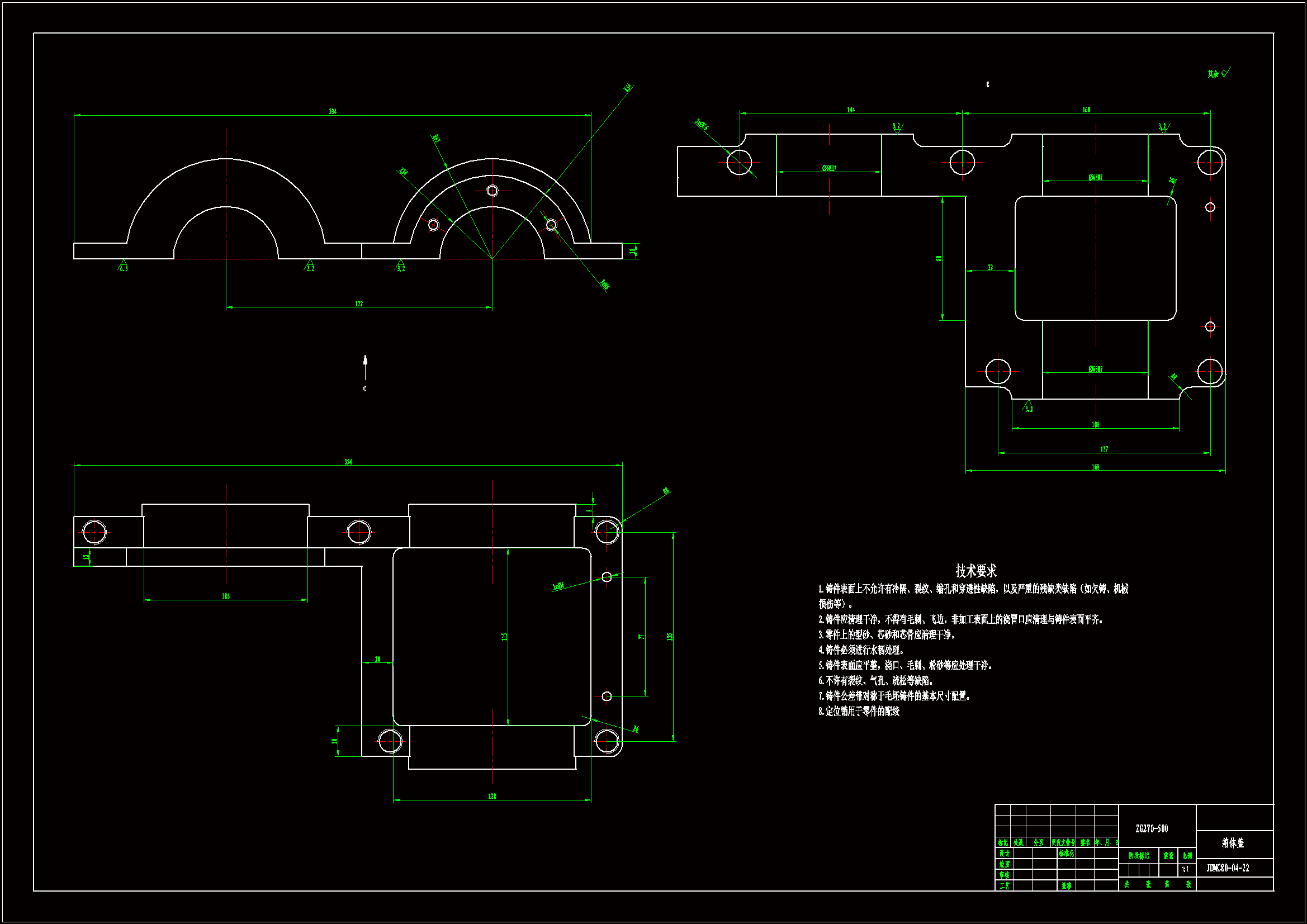Click the 115 vertical dimension inside rectangular opening
1307x924 pixels.
[504, 637]
